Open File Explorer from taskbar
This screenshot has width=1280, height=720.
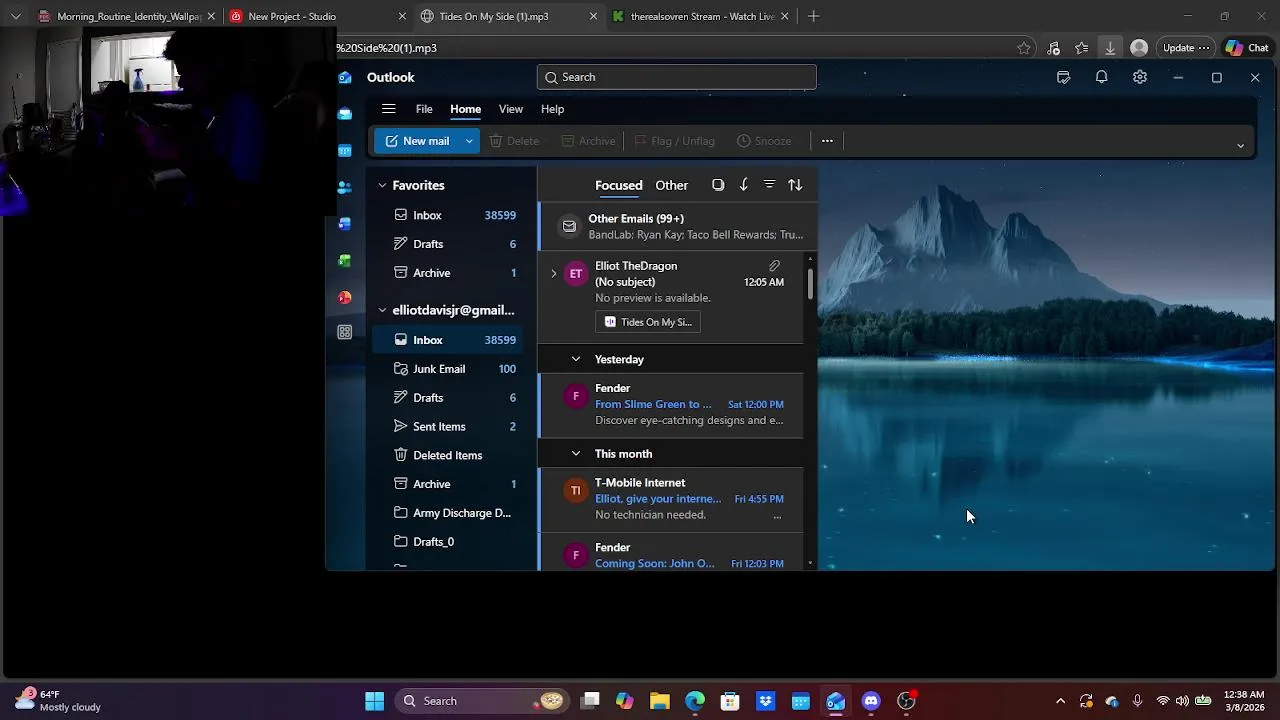tap(660, 701)
